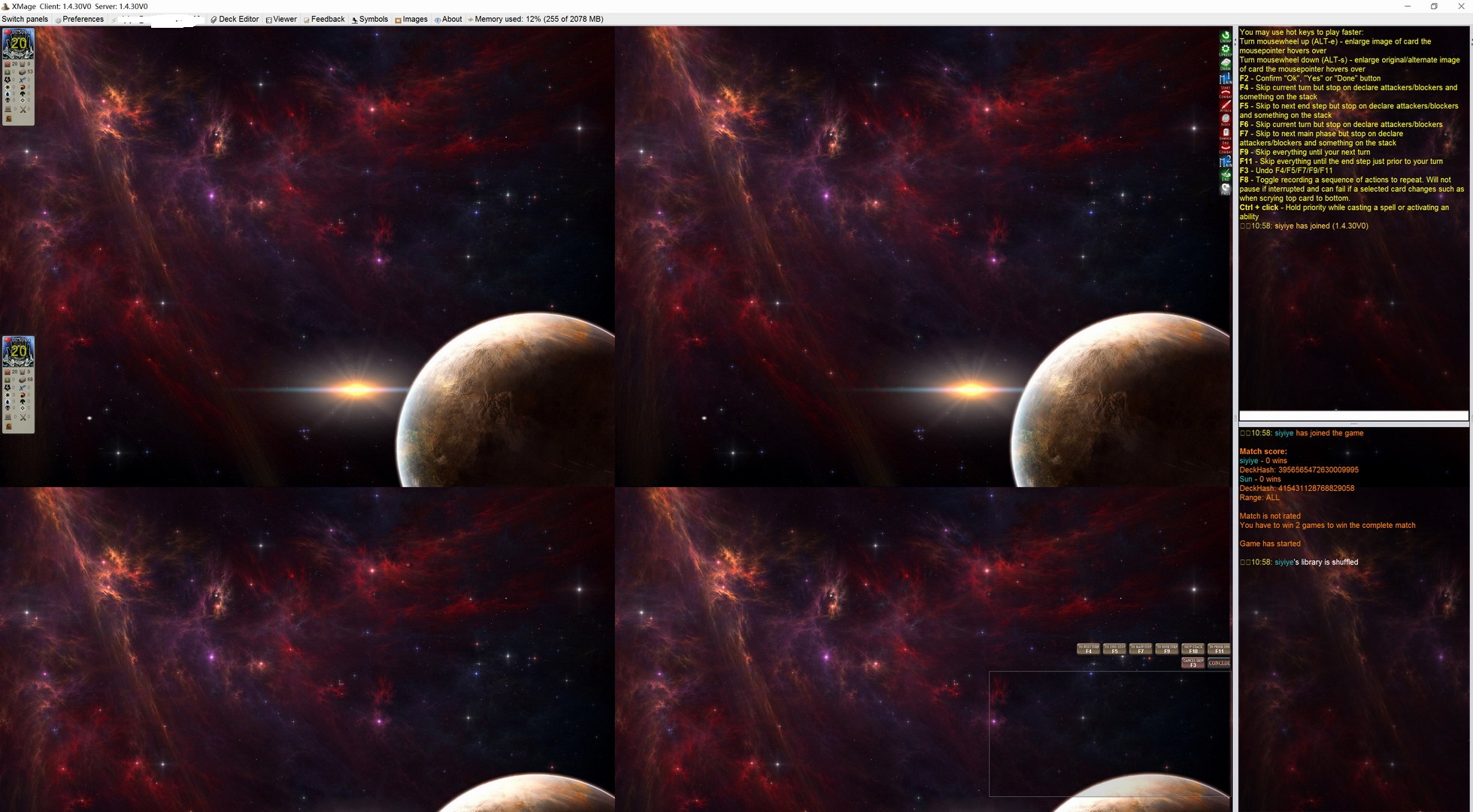Click top player's experience XP counter icon
This screenshot has width=1473, height=812.
click(23, 80)
